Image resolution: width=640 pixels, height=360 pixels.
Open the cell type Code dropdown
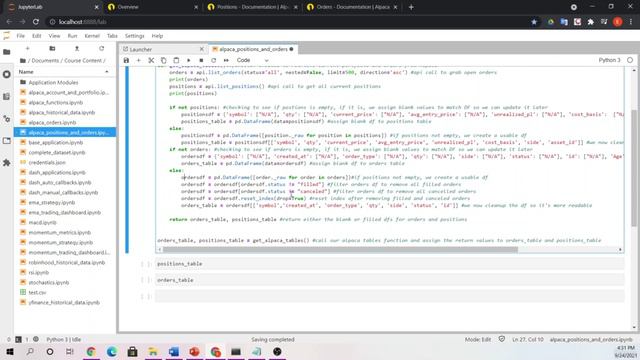point(253,60)
